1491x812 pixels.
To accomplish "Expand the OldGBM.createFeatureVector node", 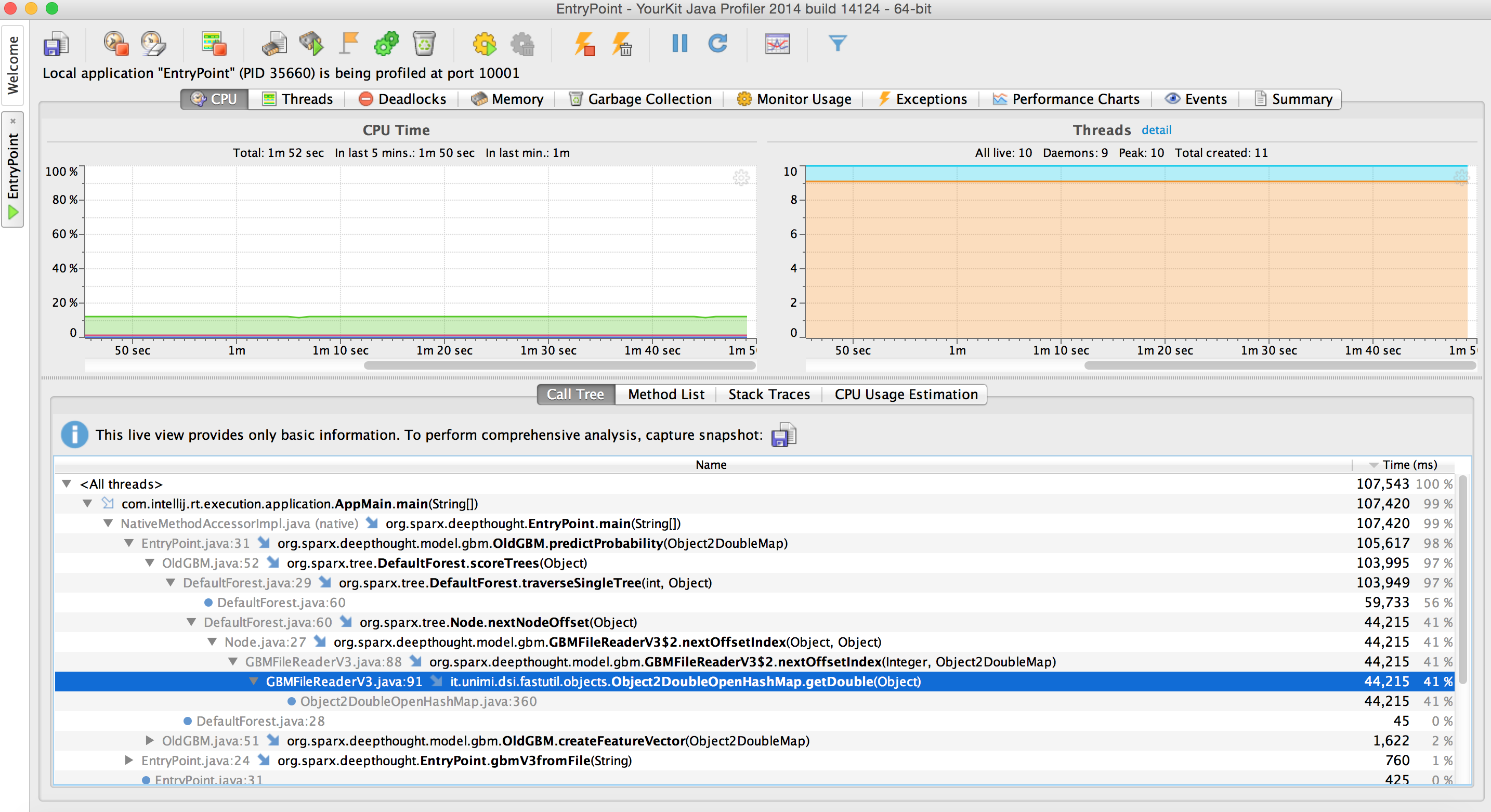I will click(x=150, y=740).
